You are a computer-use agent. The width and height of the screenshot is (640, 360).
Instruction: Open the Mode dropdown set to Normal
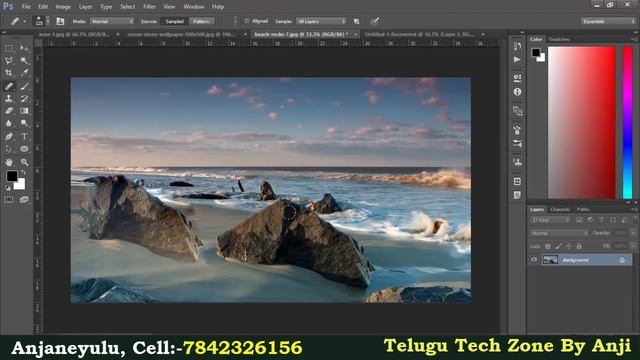112,21
